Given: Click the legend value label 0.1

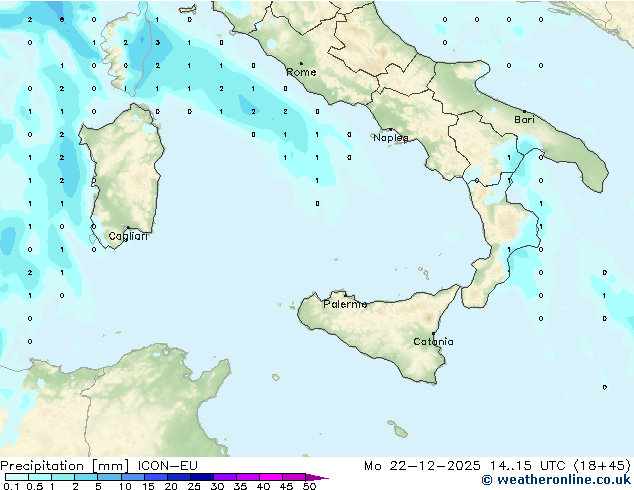Looking at the screenshot, I should point(11,486).
